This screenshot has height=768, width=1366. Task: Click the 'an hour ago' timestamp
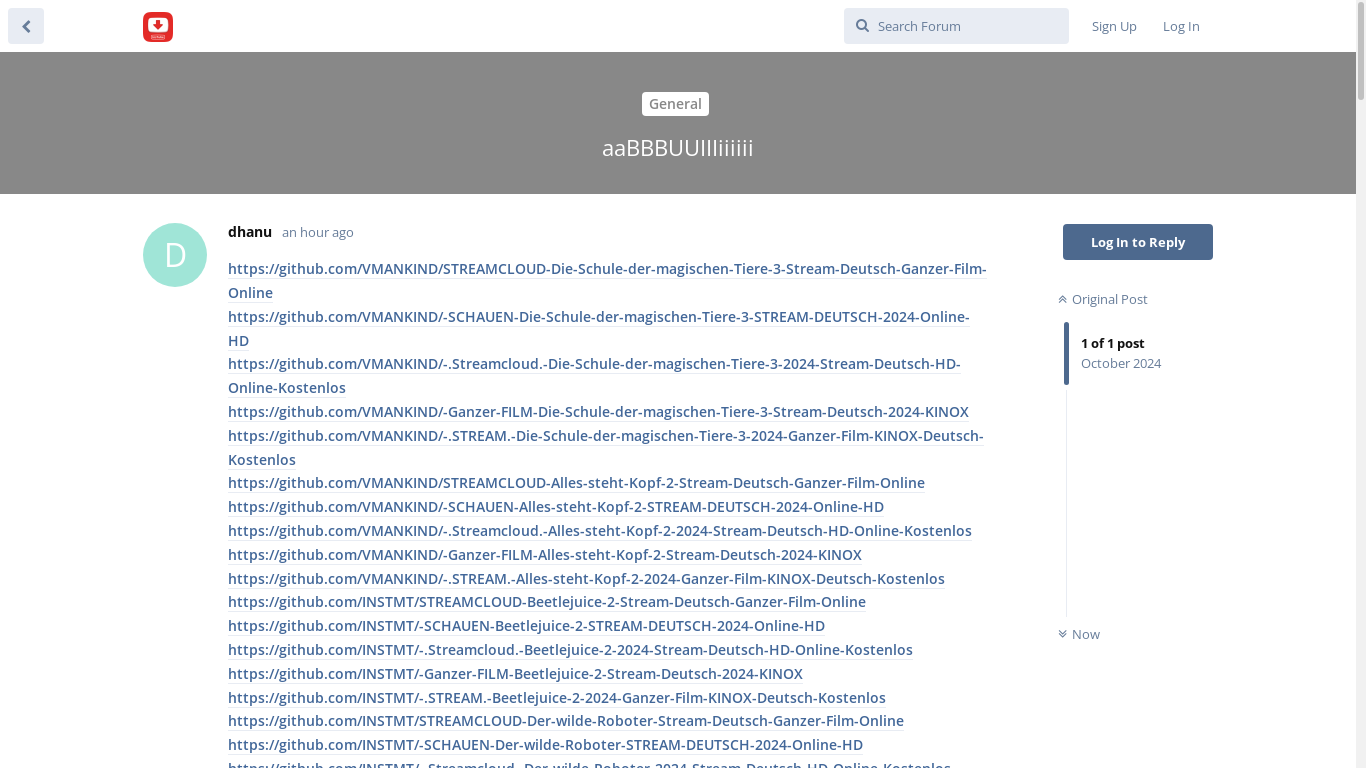click(318, 232)
